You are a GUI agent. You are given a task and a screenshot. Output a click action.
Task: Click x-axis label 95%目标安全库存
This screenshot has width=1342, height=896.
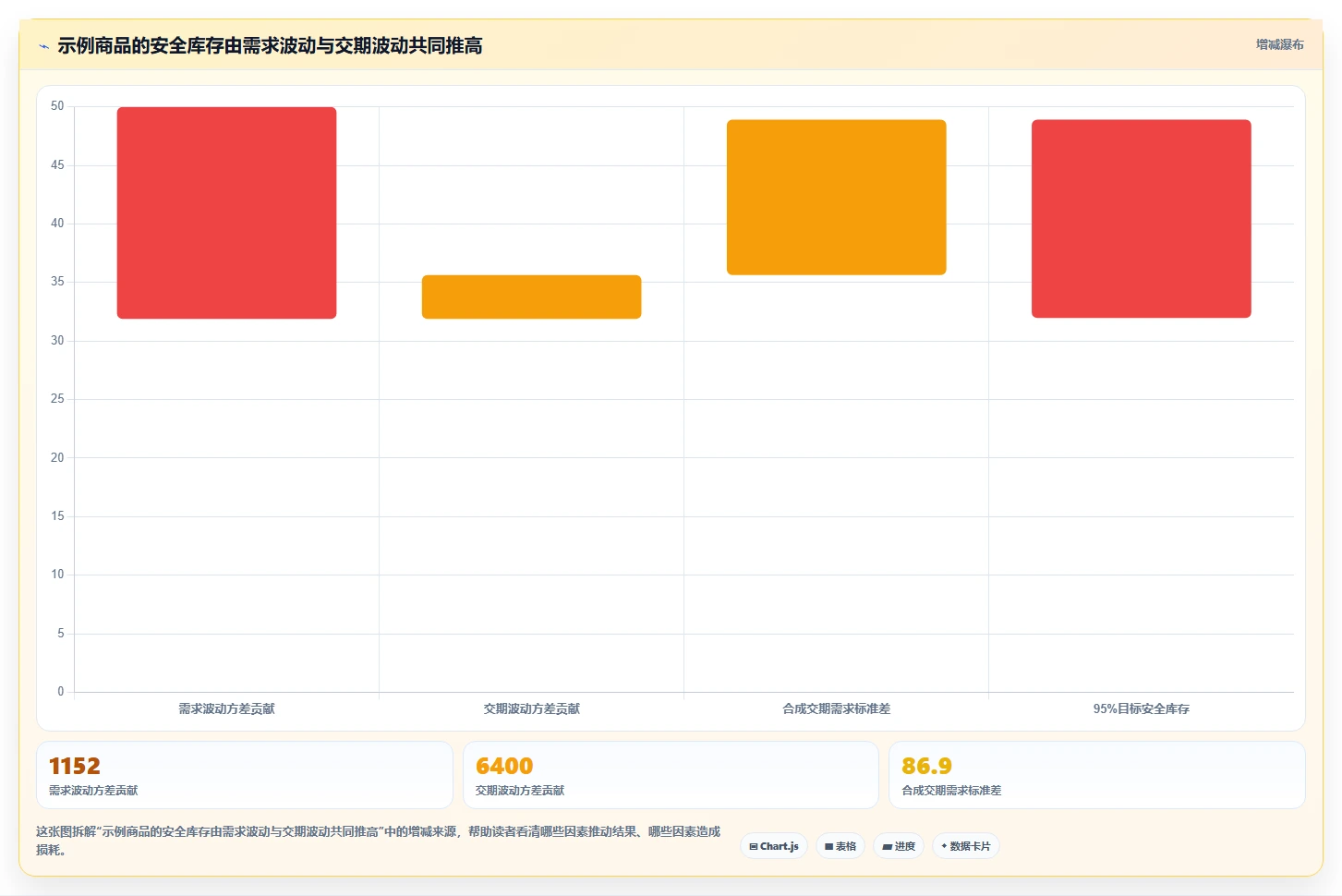tap(1142, 708)
